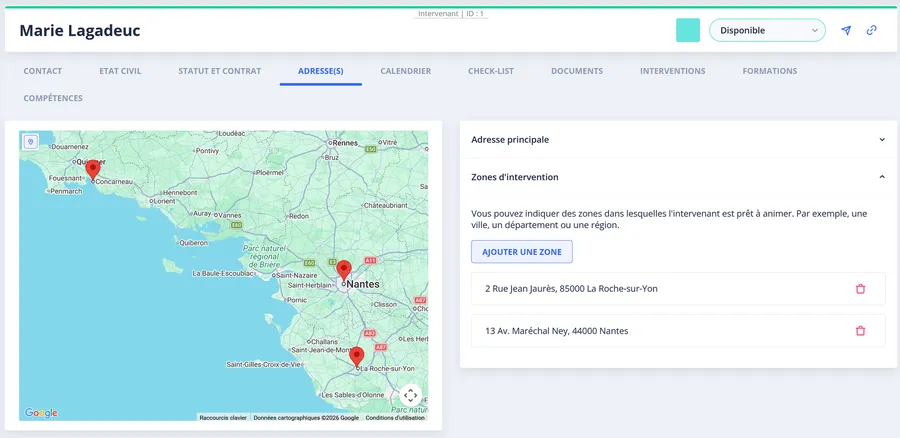This screenshot has width=900, height=438.
Task: Go to STATUT ET CONTRAT tab
Action: coord(219,71)
